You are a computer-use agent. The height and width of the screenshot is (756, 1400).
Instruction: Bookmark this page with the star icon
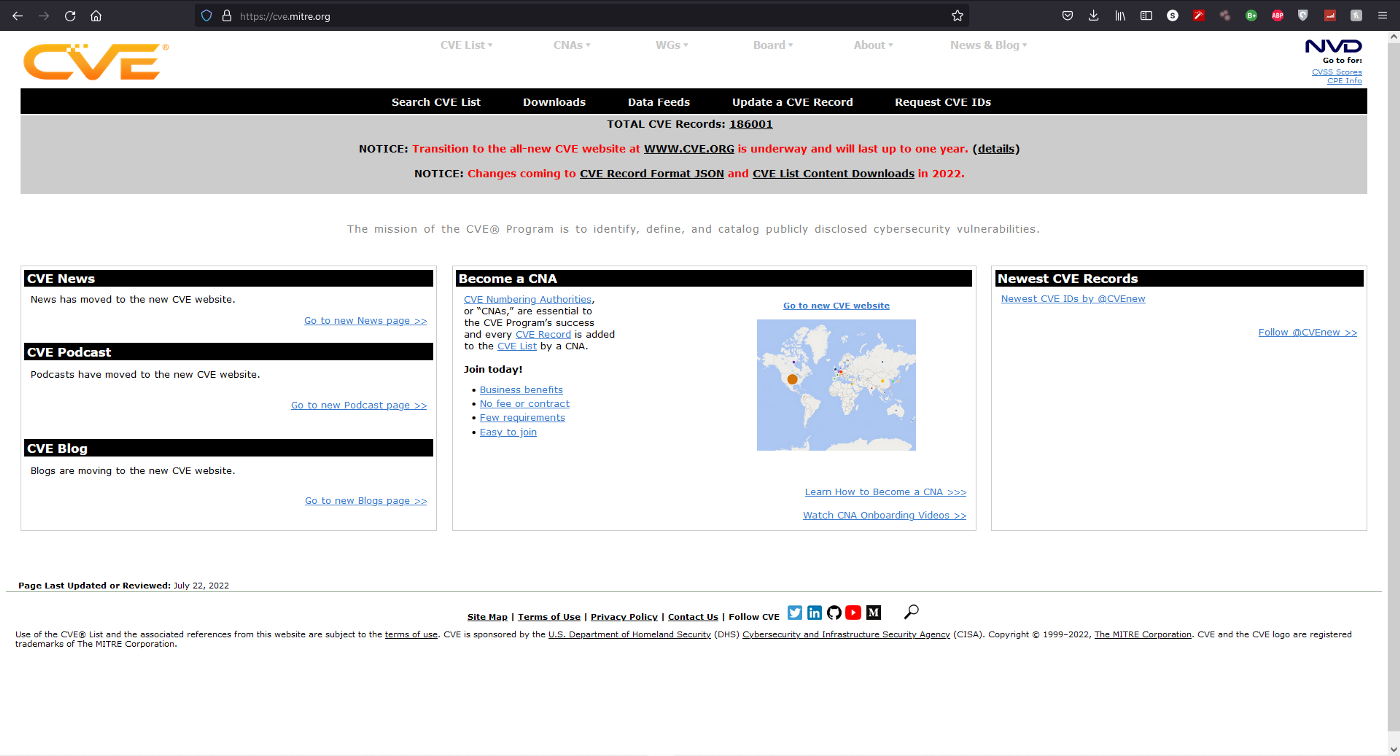point(957,16)
